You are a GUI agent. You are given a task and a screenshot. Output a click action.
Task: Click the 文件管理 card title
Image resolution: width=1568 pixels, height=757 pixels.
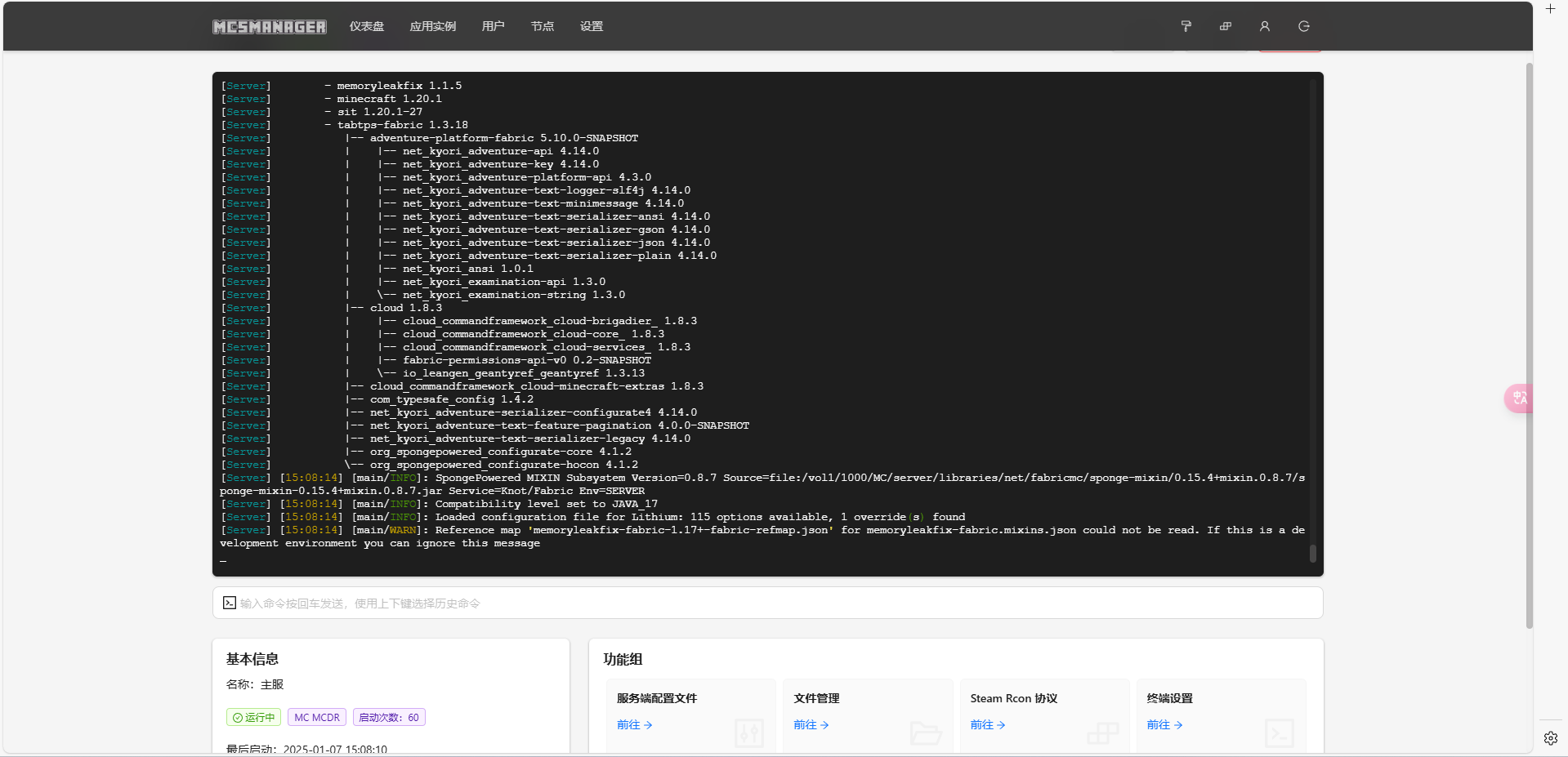pyautogui.click(x=816, y=698)
